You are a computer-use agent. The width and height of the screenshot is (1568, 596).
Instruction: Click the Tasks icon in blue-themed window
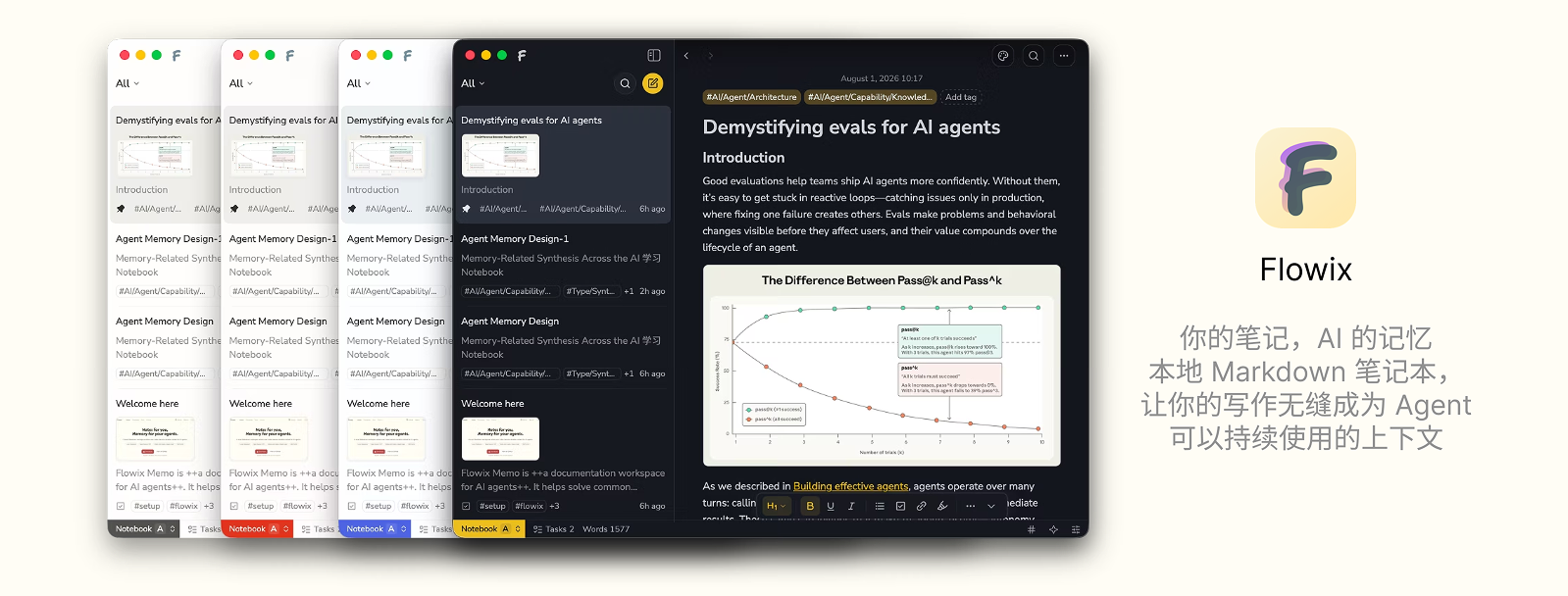pos(424,529)
